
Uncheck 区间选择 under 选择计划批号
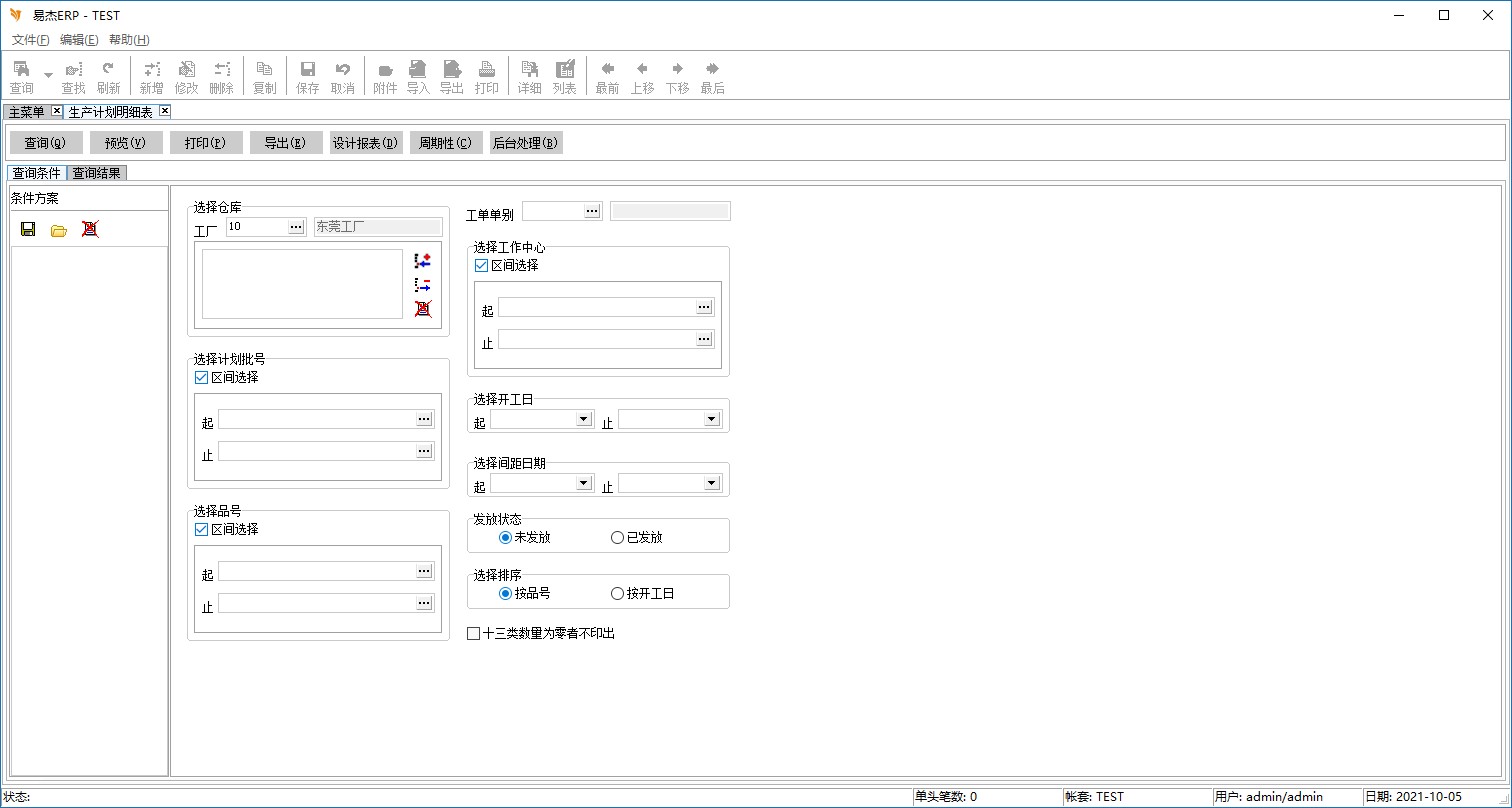(202, 378)
